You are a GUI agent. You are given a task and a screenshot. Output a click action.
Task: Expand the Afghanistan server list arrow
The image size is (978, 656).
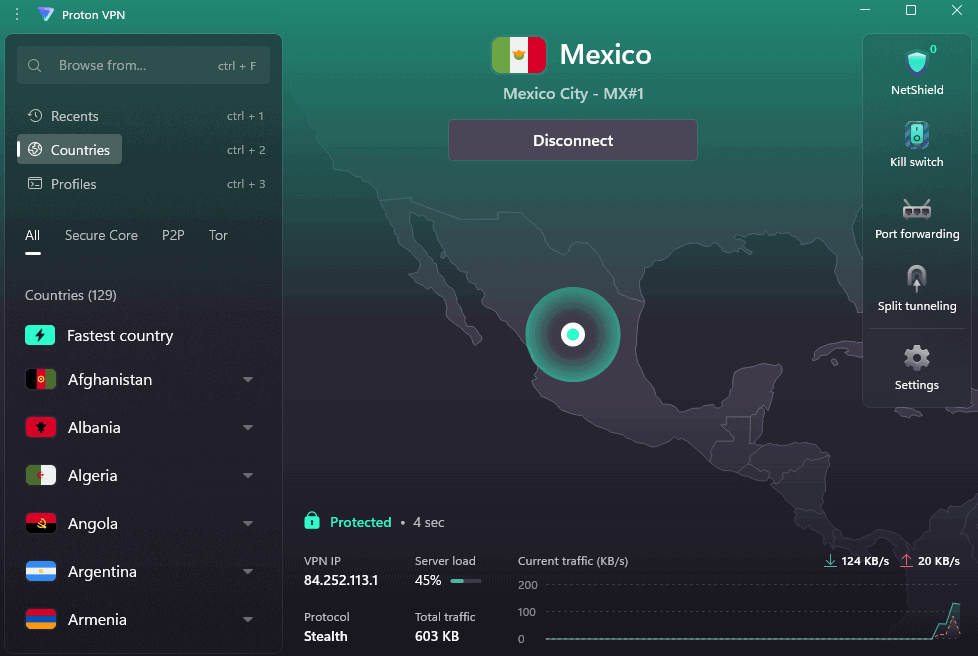248,380
